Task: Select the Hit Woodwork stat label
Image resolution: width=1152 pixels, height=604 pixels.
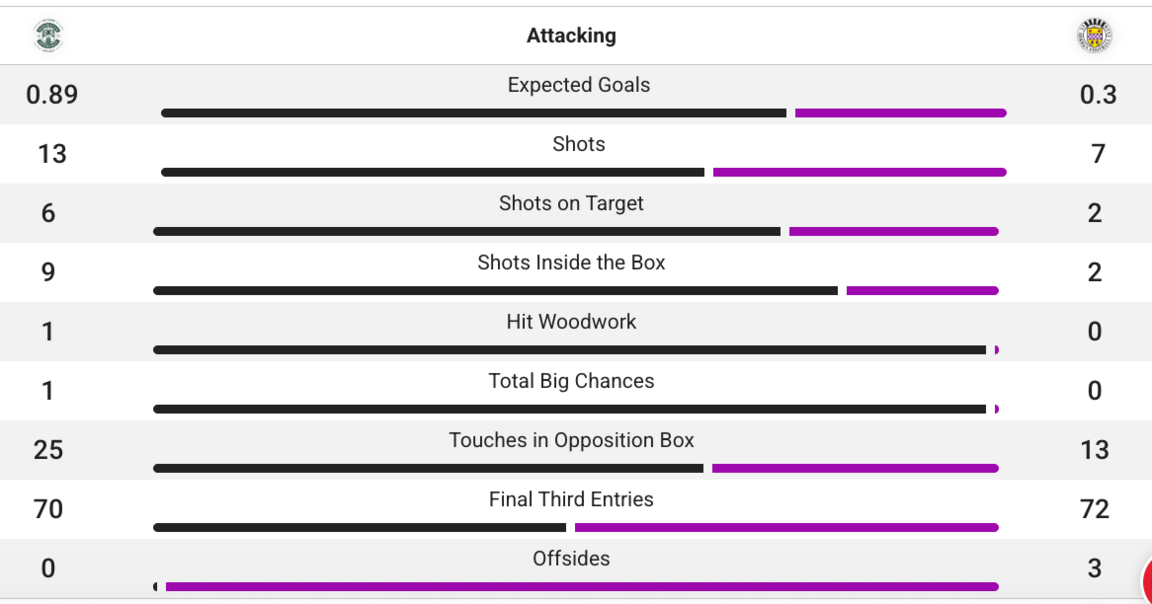Action: (x=571, y=321)
